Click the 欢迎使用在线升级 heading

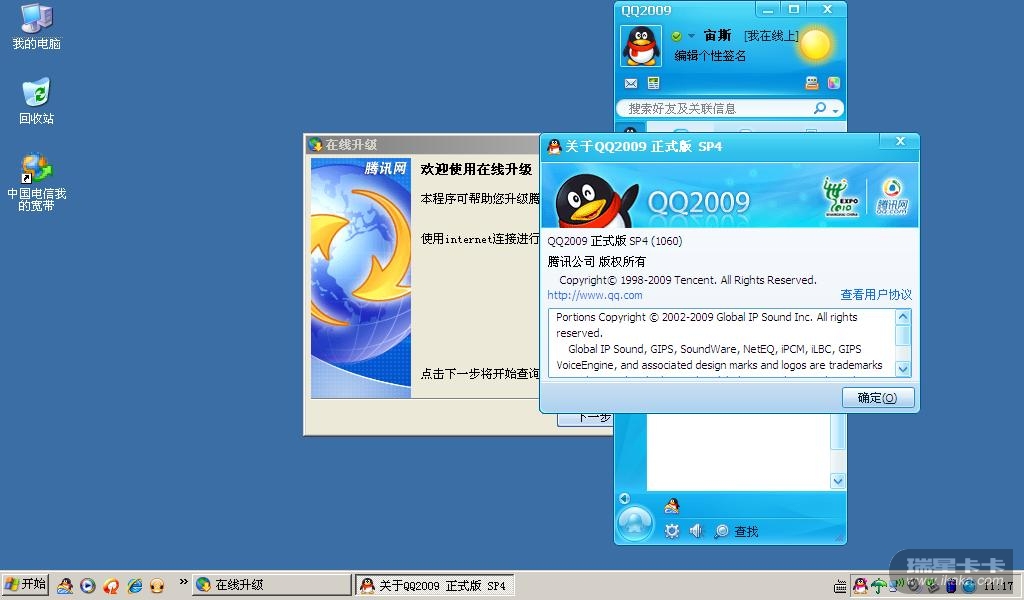point(477,169)
